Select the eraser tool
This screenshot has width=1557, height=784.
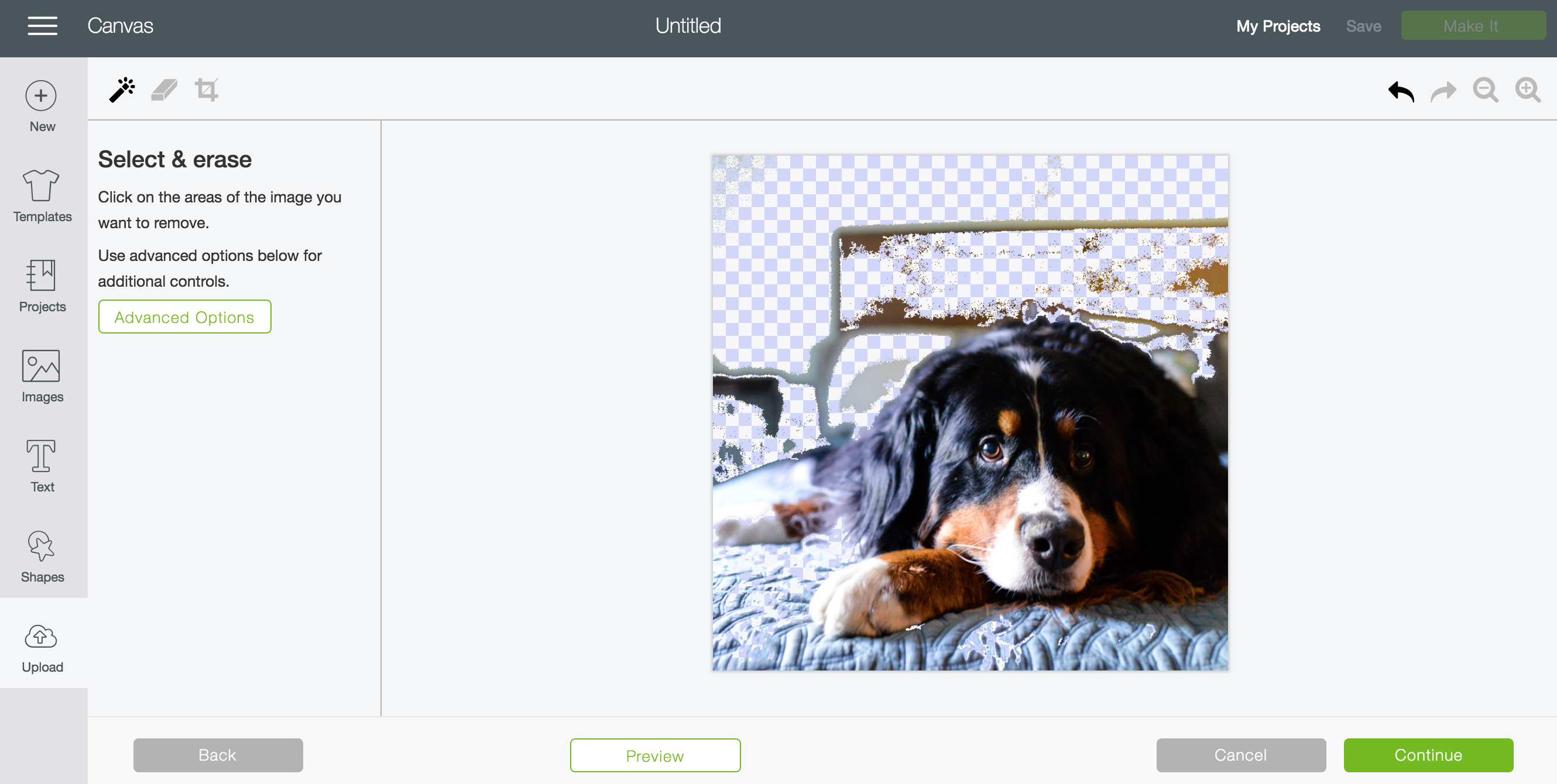click(x=164, y=90)
